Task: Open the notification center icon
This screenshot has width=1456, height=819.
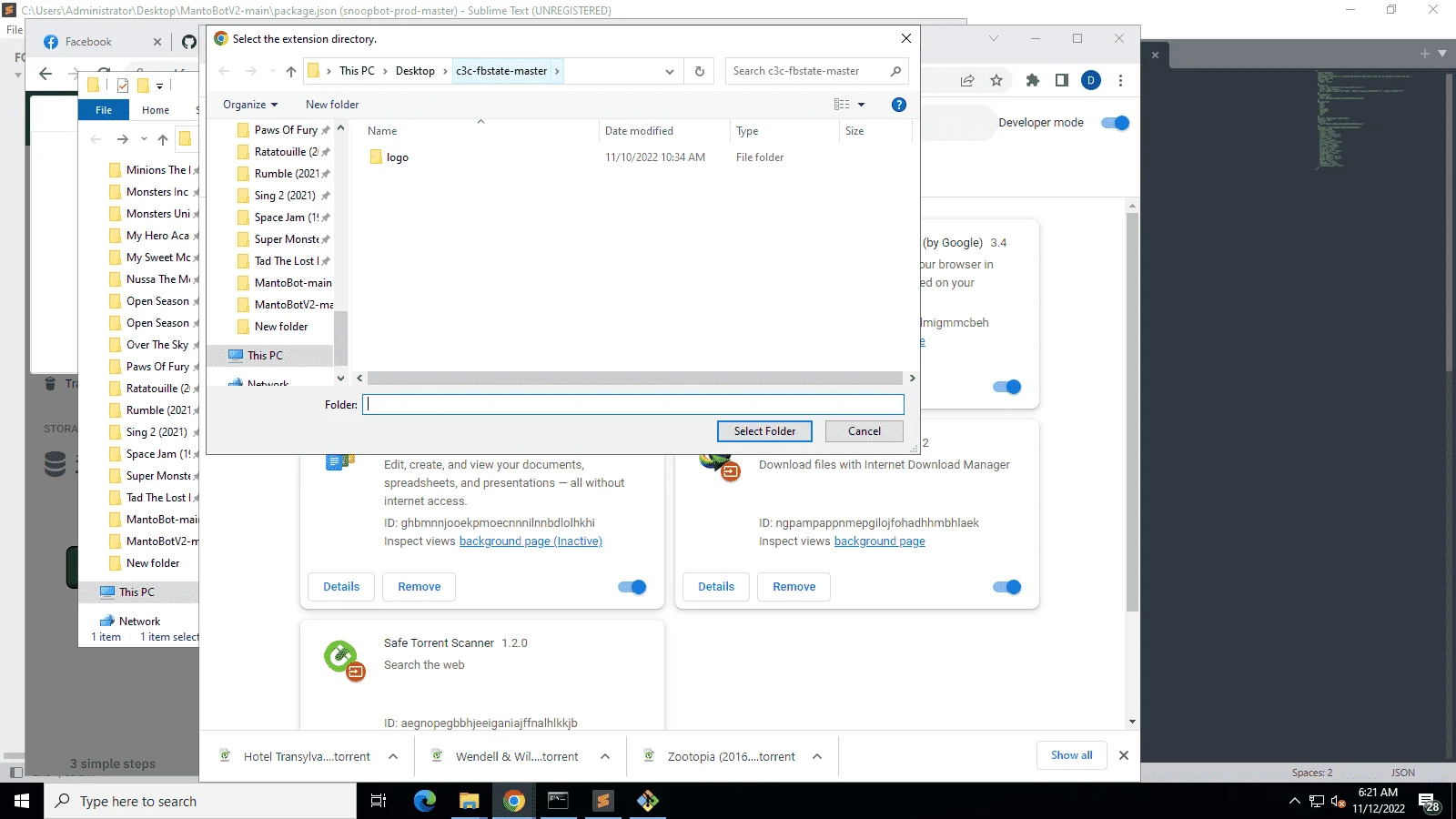Action: click(1428, 802)
